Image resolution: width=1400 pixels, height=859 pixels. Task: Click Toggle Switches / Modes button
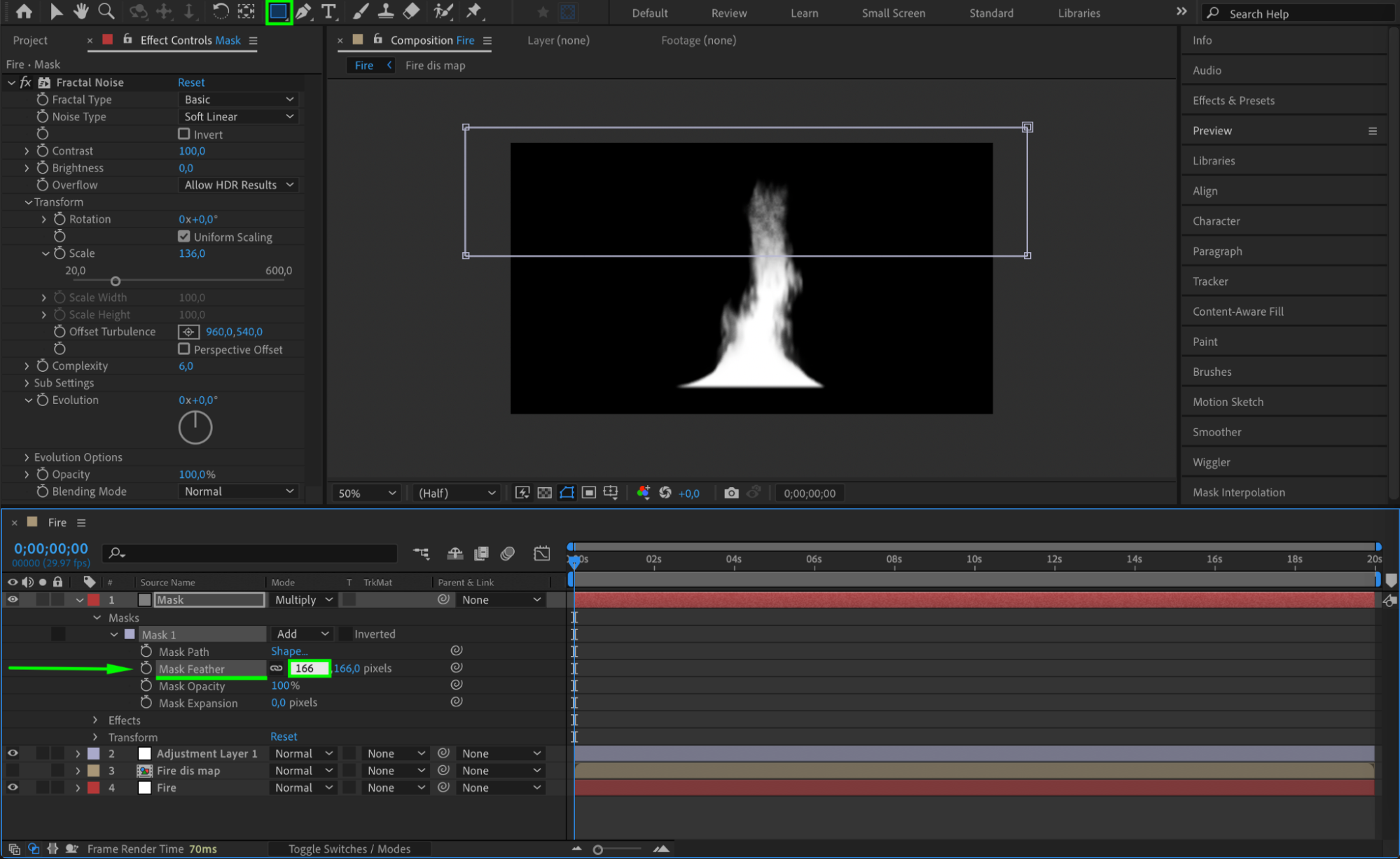coord(349,848)
